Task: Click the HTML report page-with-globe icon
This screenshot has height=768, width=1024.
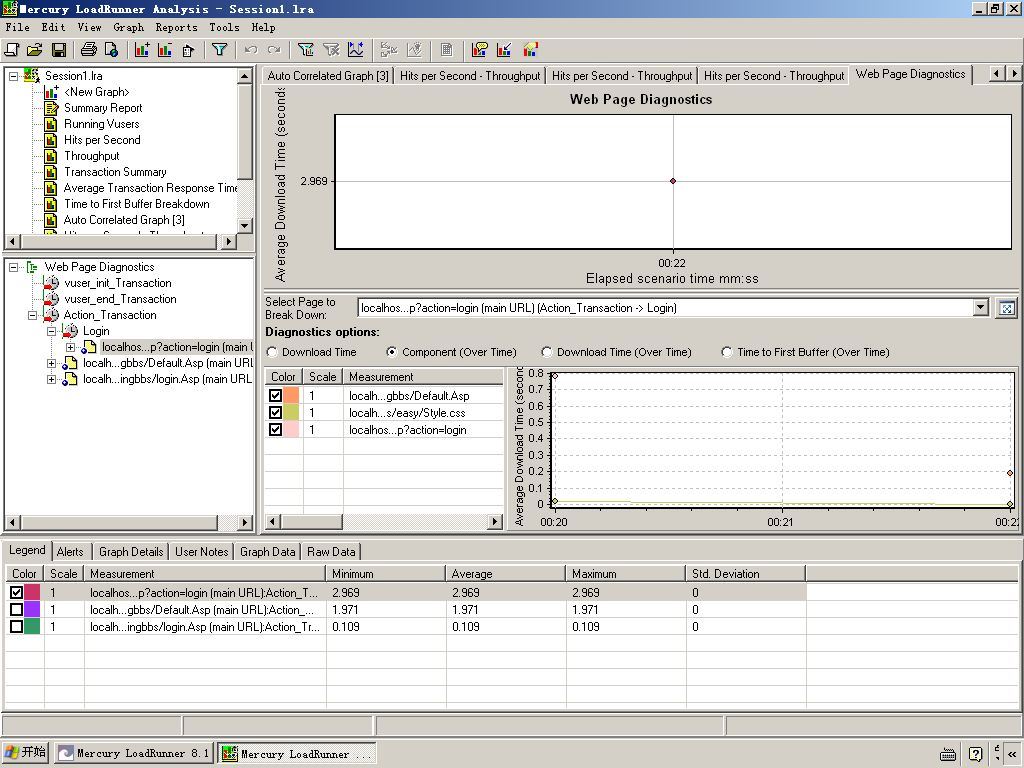Action: 112,50
